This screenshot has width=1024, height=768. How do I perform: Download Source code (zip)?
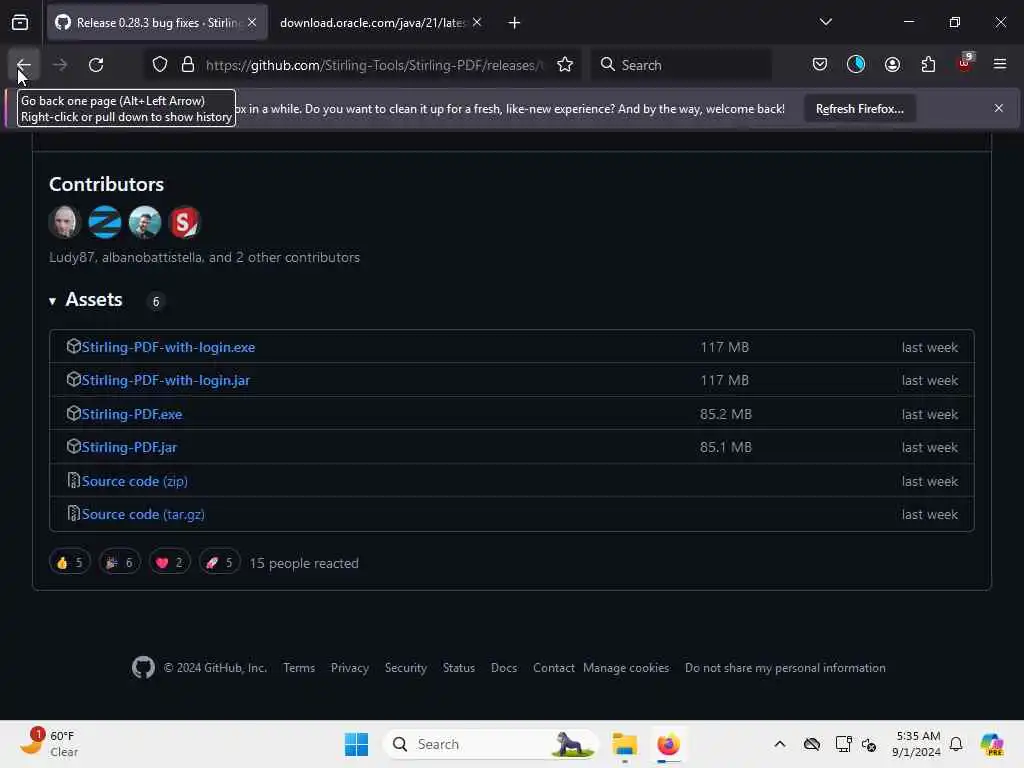[x=135, y=481]
